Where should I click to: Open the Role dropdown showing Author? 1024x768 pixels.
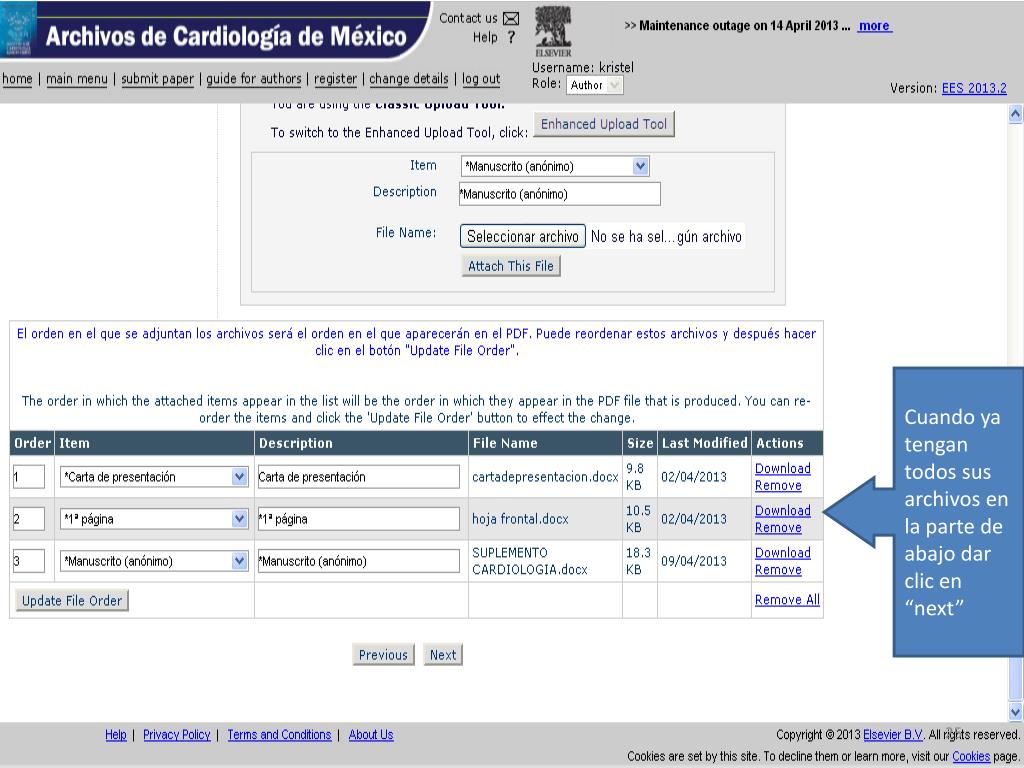[x=594, y=85]
